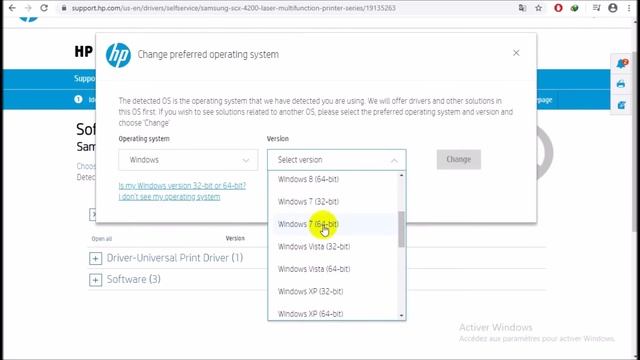This screenshot has height=360, width=640.
Task: Open the notifications bell icon in sidebar
Action: [x=622, y=64]
